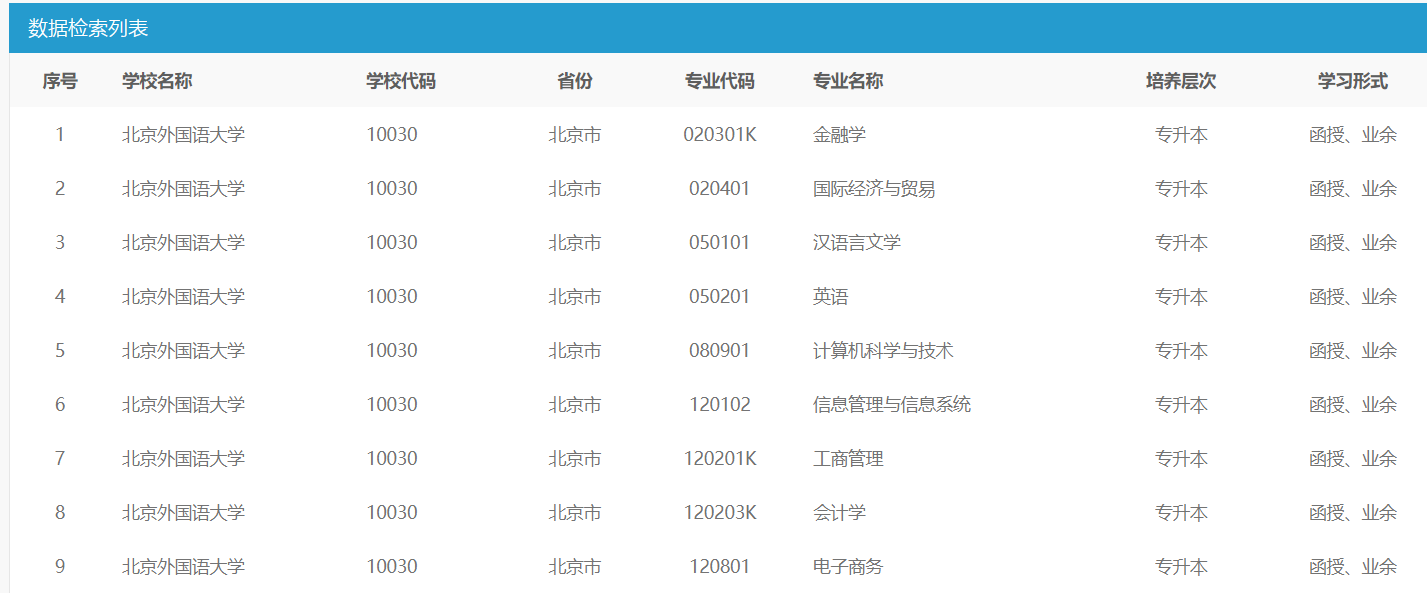This screenshot has height=593, width=1427.
Task: Click row number 7 in 序号 column
Action: pyautogui.click(x=60, y=459)
